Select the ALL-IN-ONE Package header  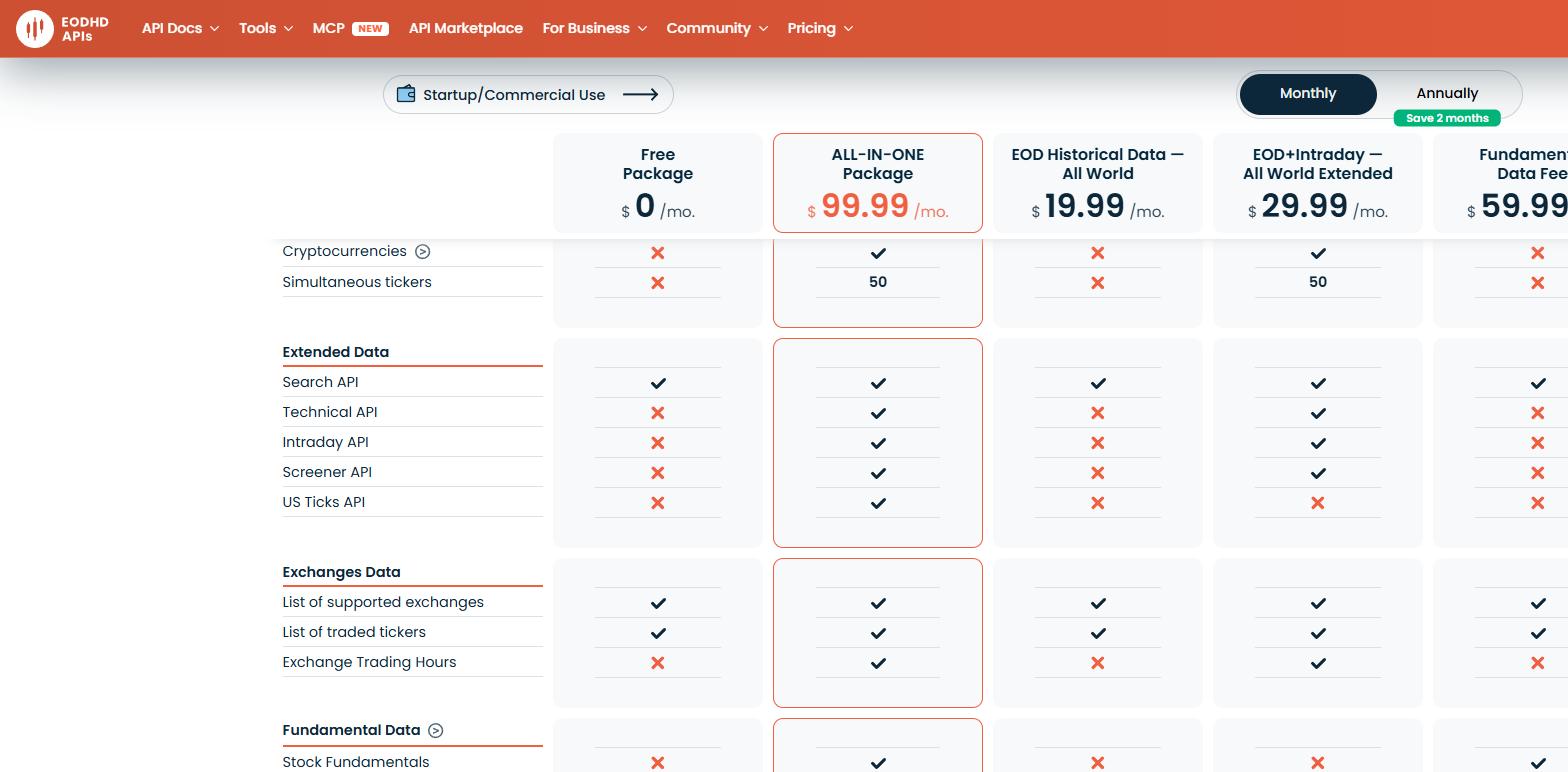878,183
